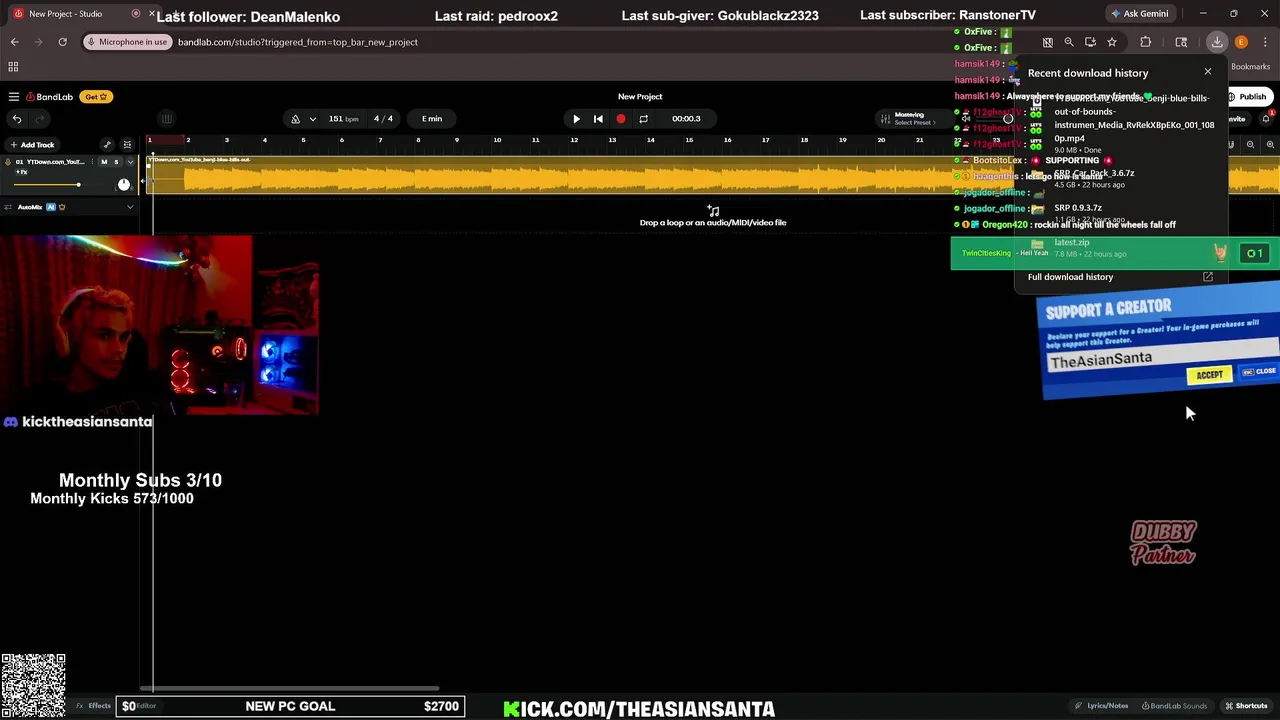Open track 01 three-dot menu

(x=91, y=162)
